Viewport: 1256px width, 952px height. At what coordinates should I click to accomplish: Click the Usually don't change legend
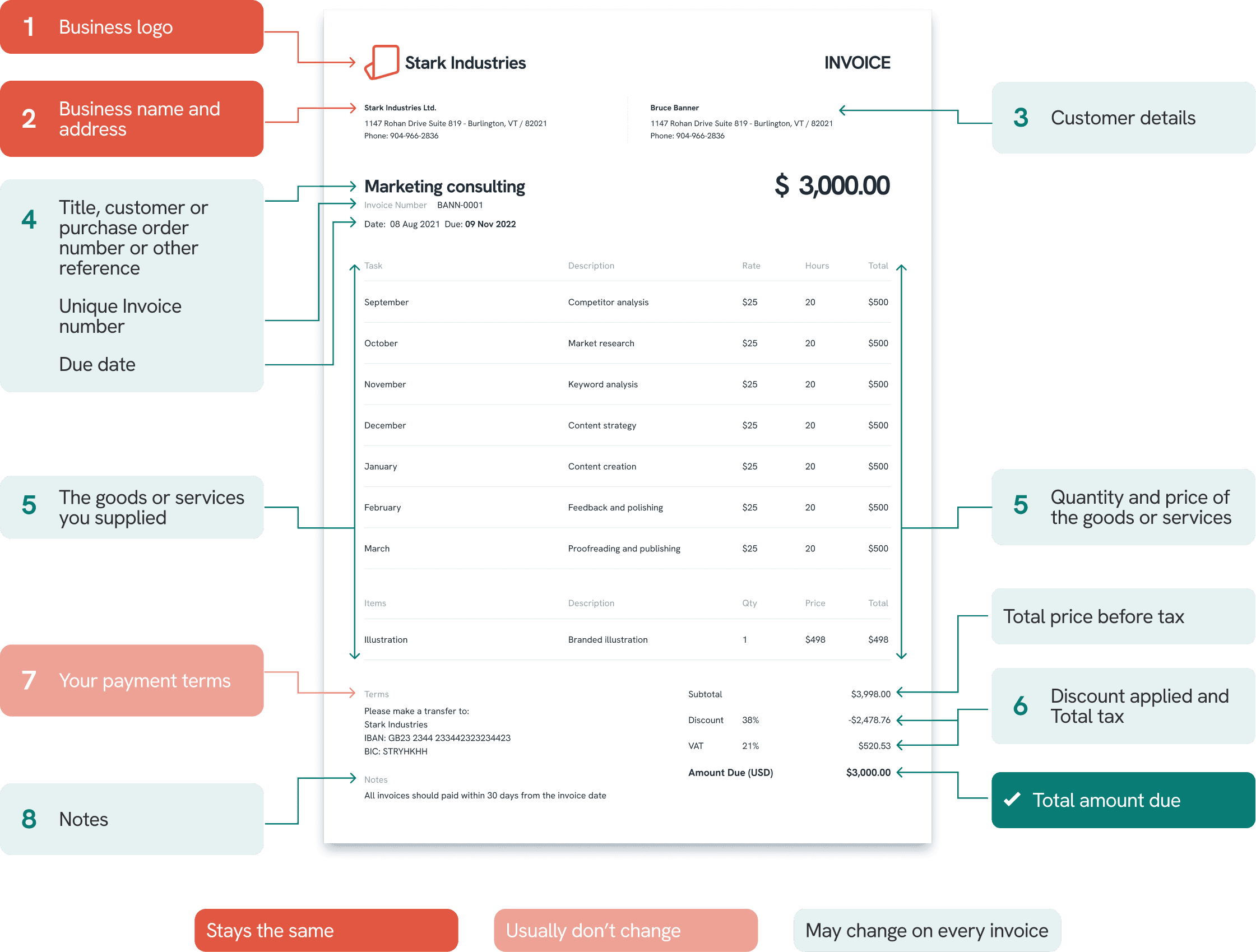(x=625, y=931)
